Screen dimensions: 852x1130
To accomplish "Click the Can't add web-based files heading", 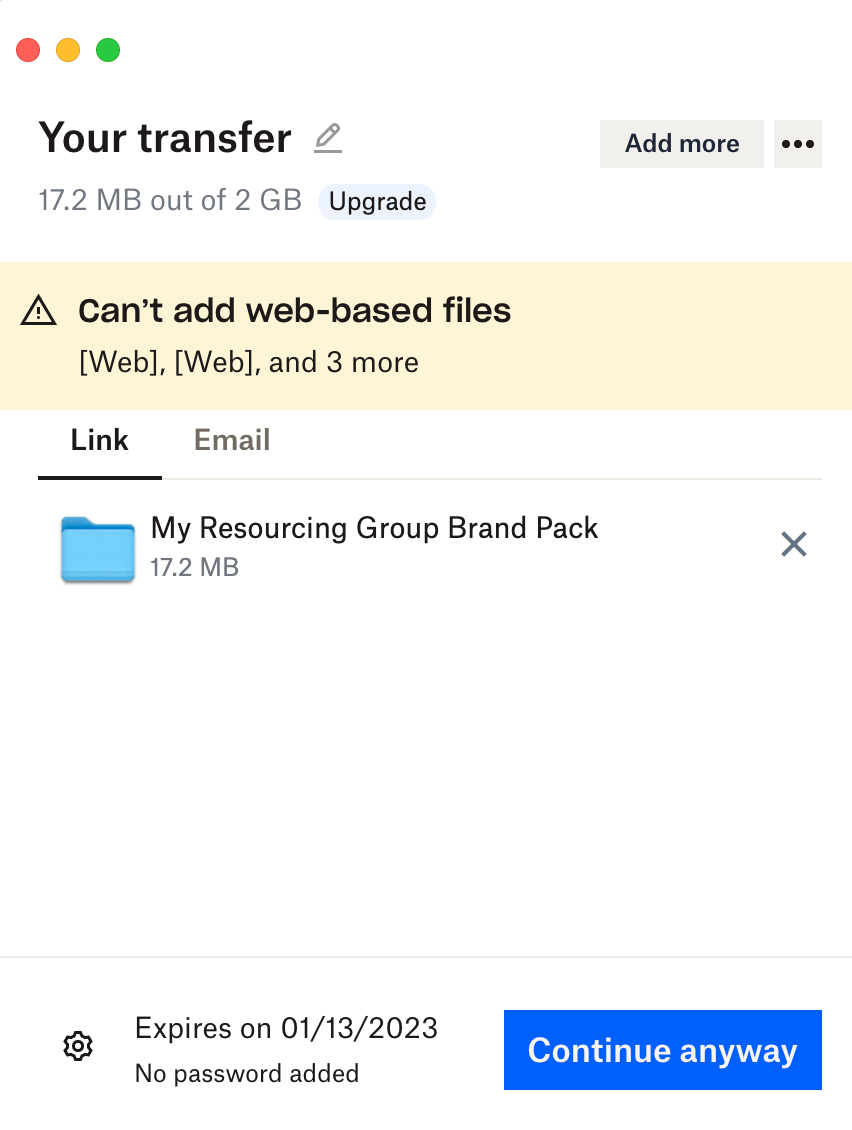I will click(294, 311).
